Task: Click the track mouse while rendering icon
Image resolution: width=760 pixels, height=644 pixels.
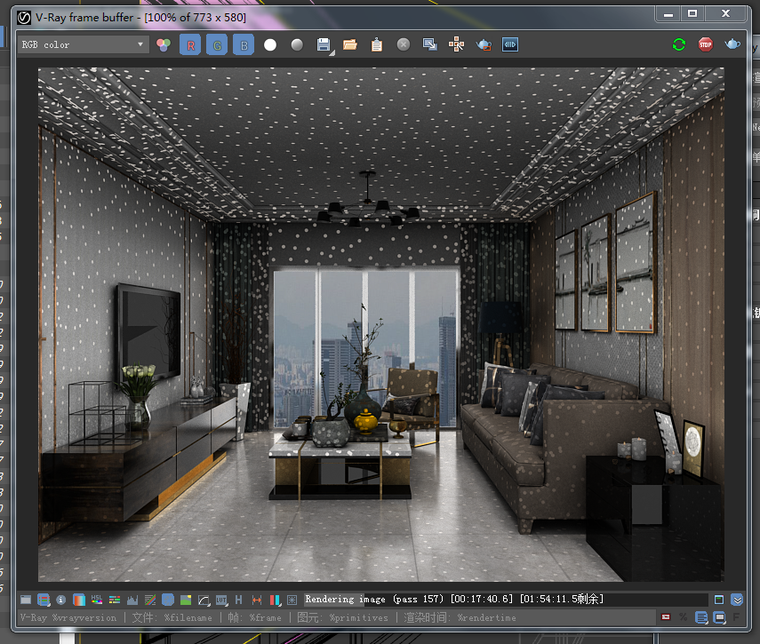Action: tap(456, 45)
